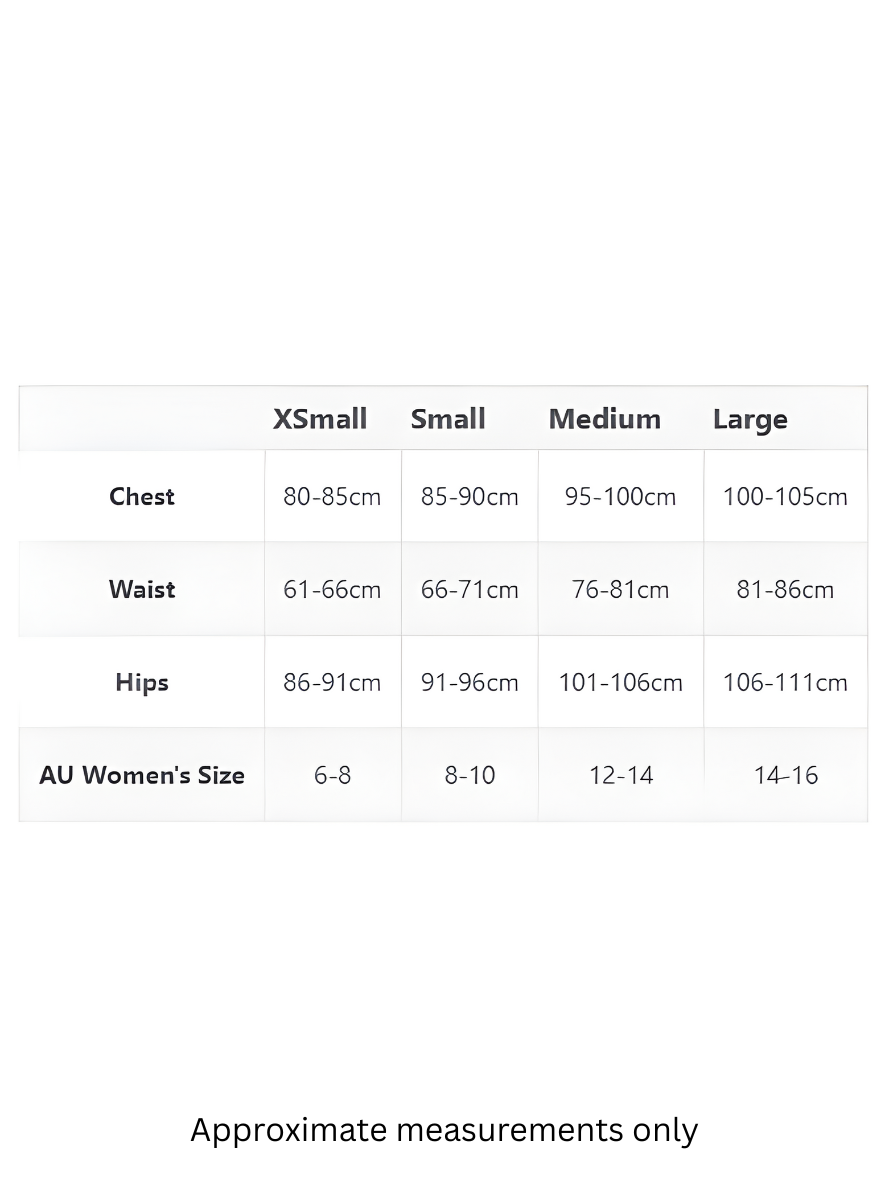Click the 80-85cm chest cell
The width and height of the screenshot is (889, 1200).
(x=332, y=497)
